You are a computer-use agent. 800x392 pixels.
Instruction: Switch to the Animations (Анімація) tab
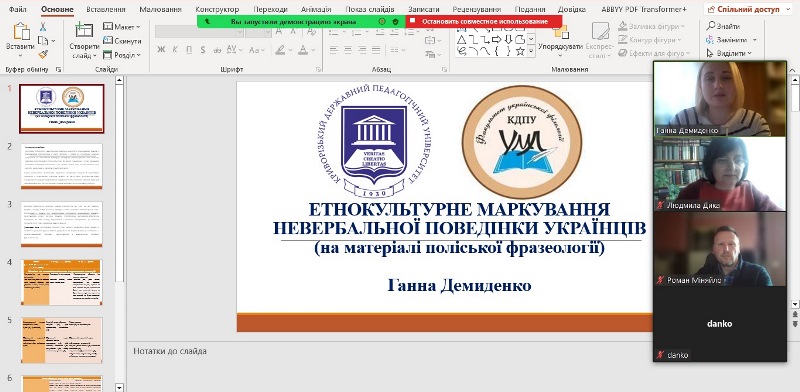(316, 9)
